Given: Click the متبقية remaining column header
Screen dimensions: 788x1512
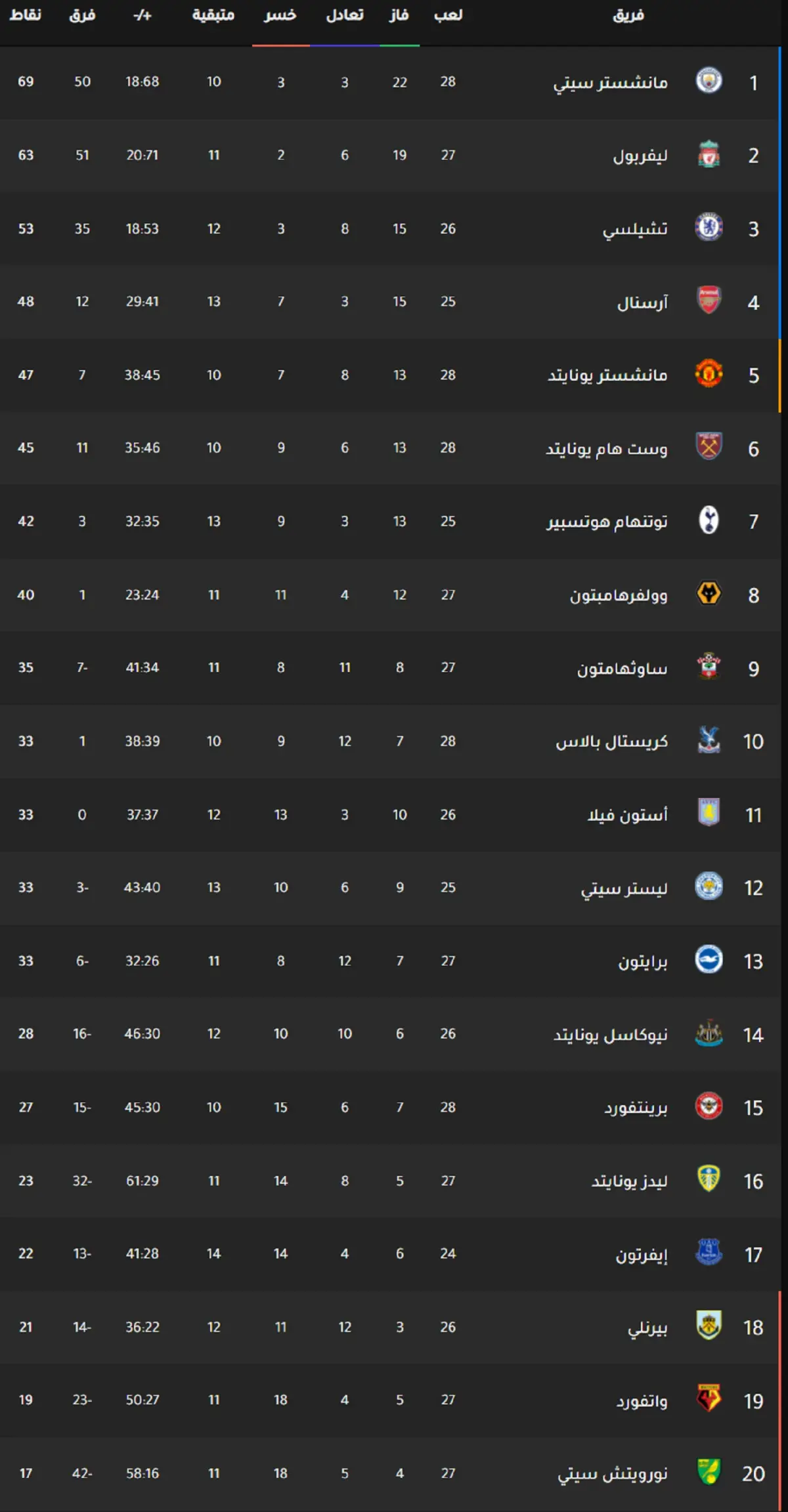Looking at the screenshot, I should coord(213,15).
